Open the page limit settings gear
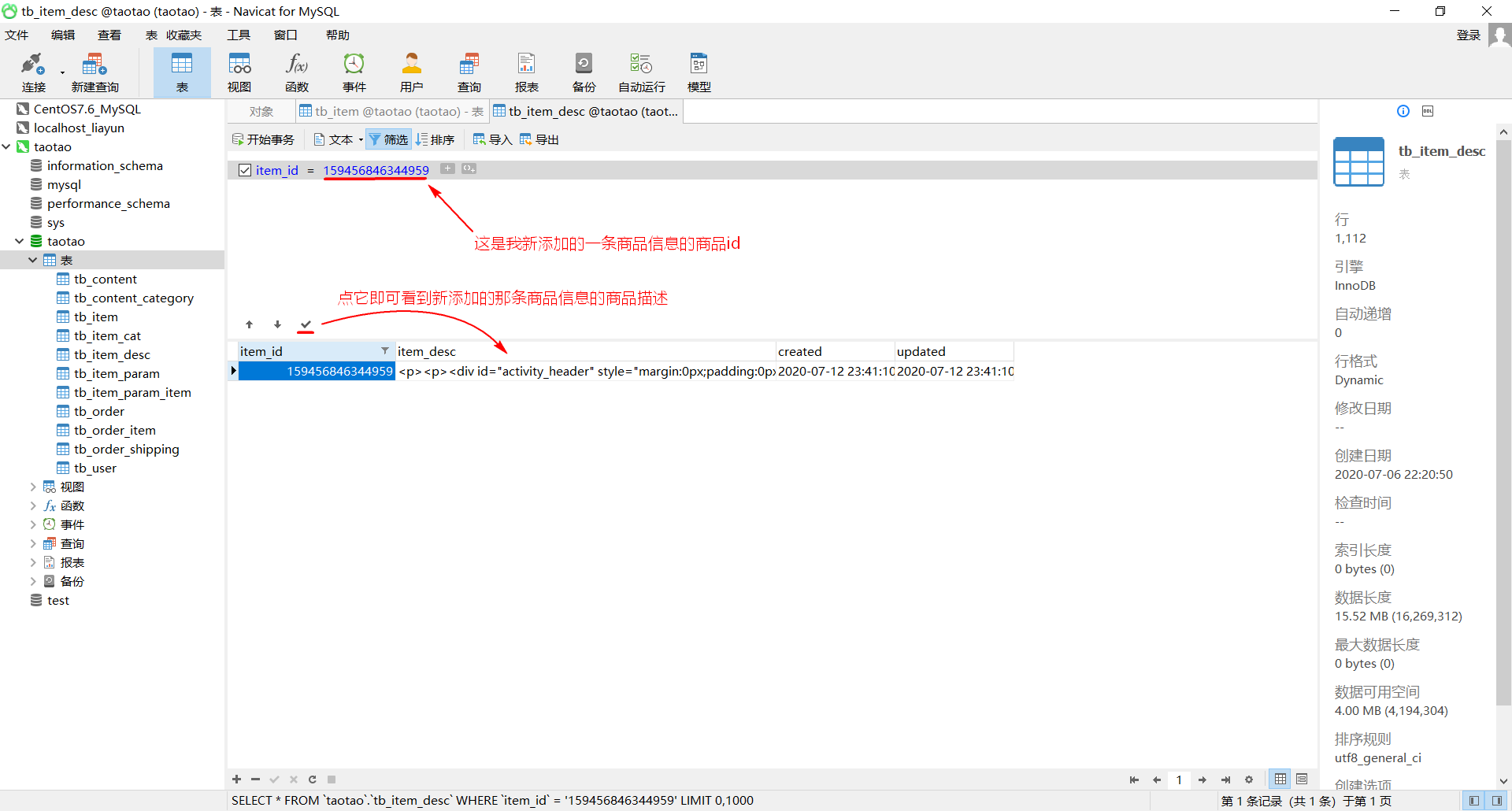Image resolution: width=1512 pixels, height=811 pixels. [1249, 780]
